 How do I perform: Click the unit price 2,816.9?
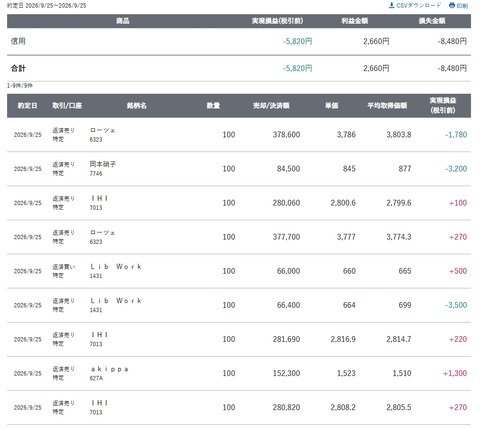(x=343, y=339)
